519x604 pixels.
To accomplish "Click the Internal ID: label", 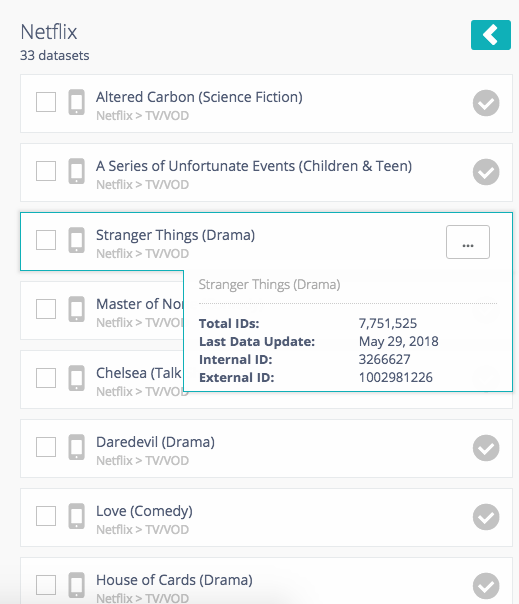I will [235, 359].
